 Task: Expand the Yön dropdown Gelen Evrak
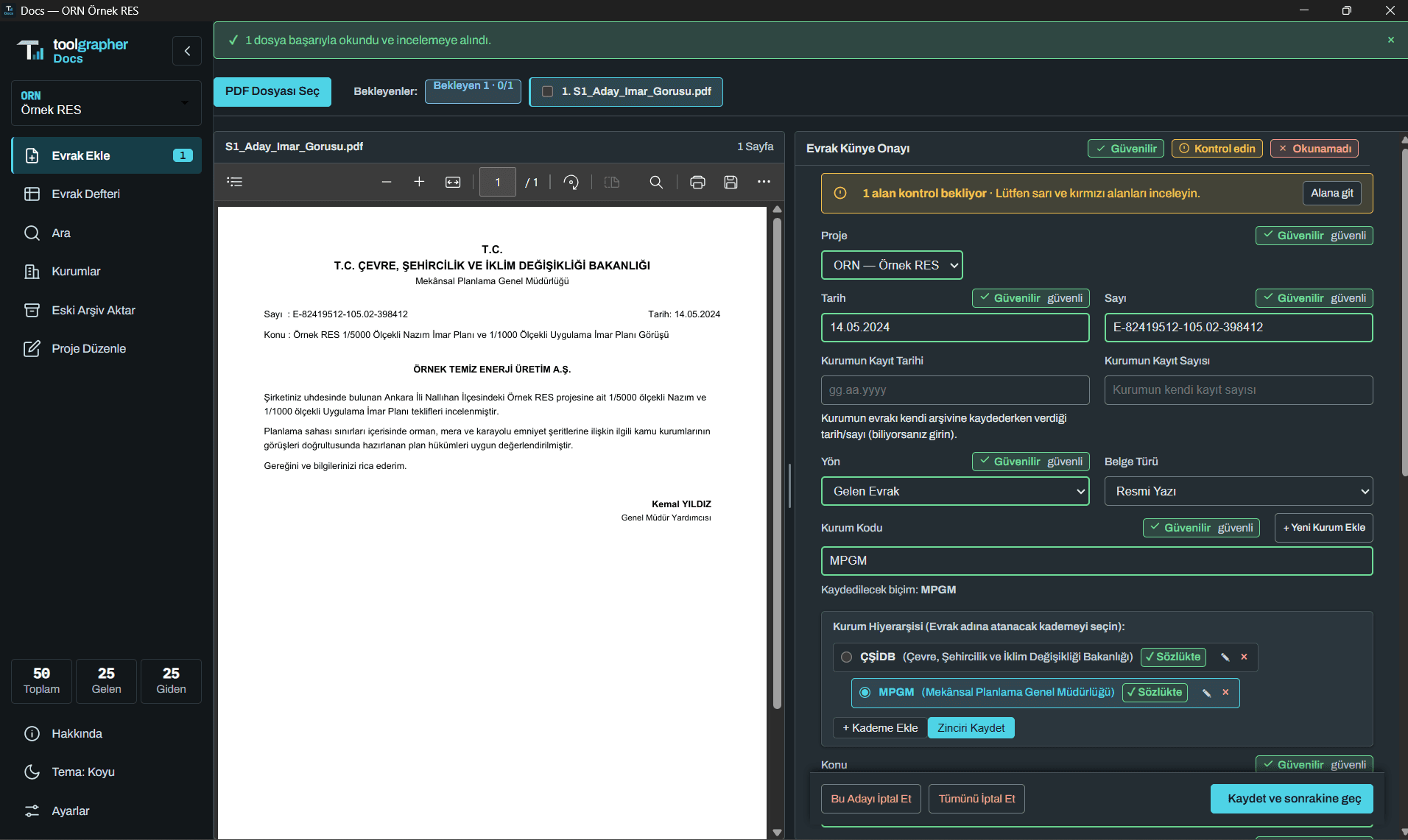(955, 491)
